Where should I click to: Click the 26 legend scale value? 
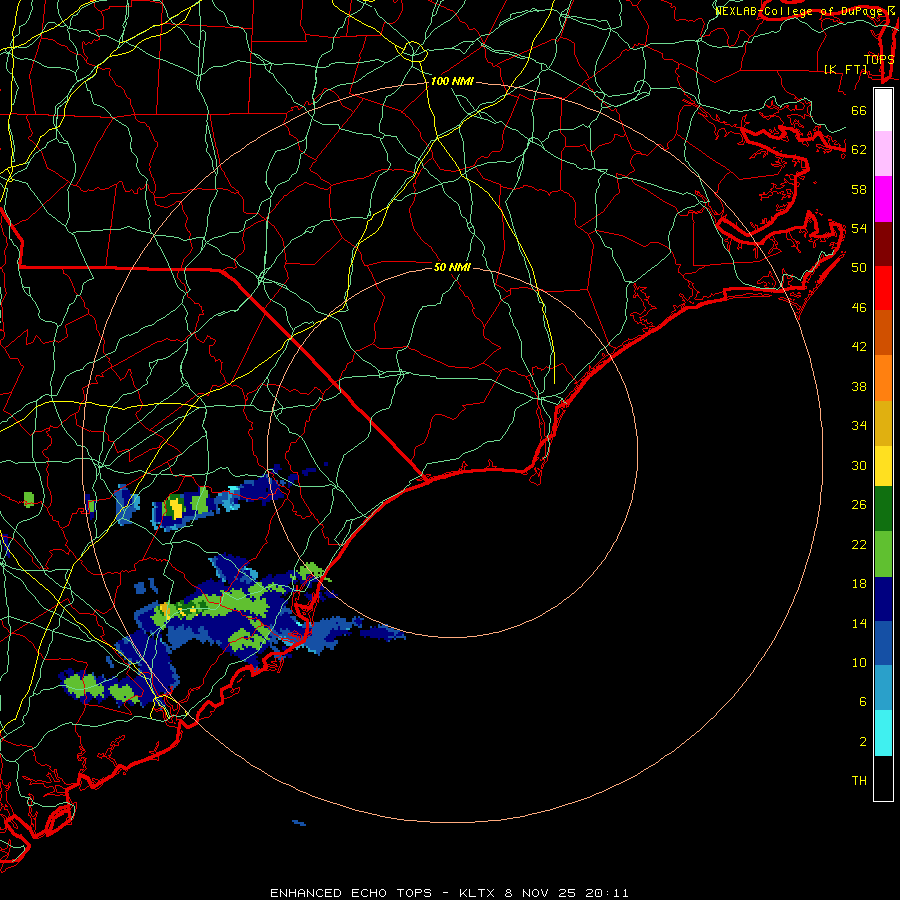[859, 505]
